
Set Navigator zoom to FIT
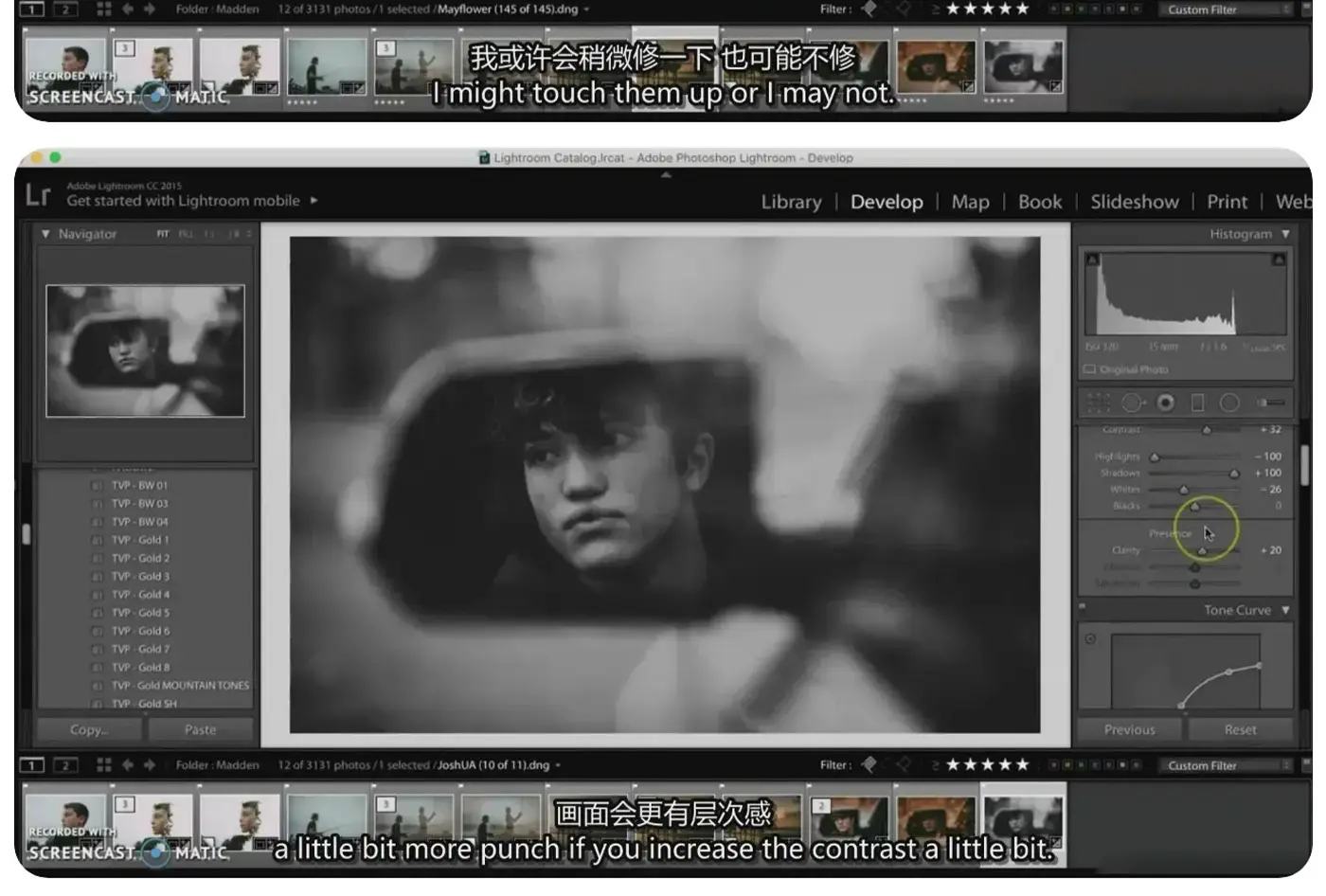pos(163,234)
